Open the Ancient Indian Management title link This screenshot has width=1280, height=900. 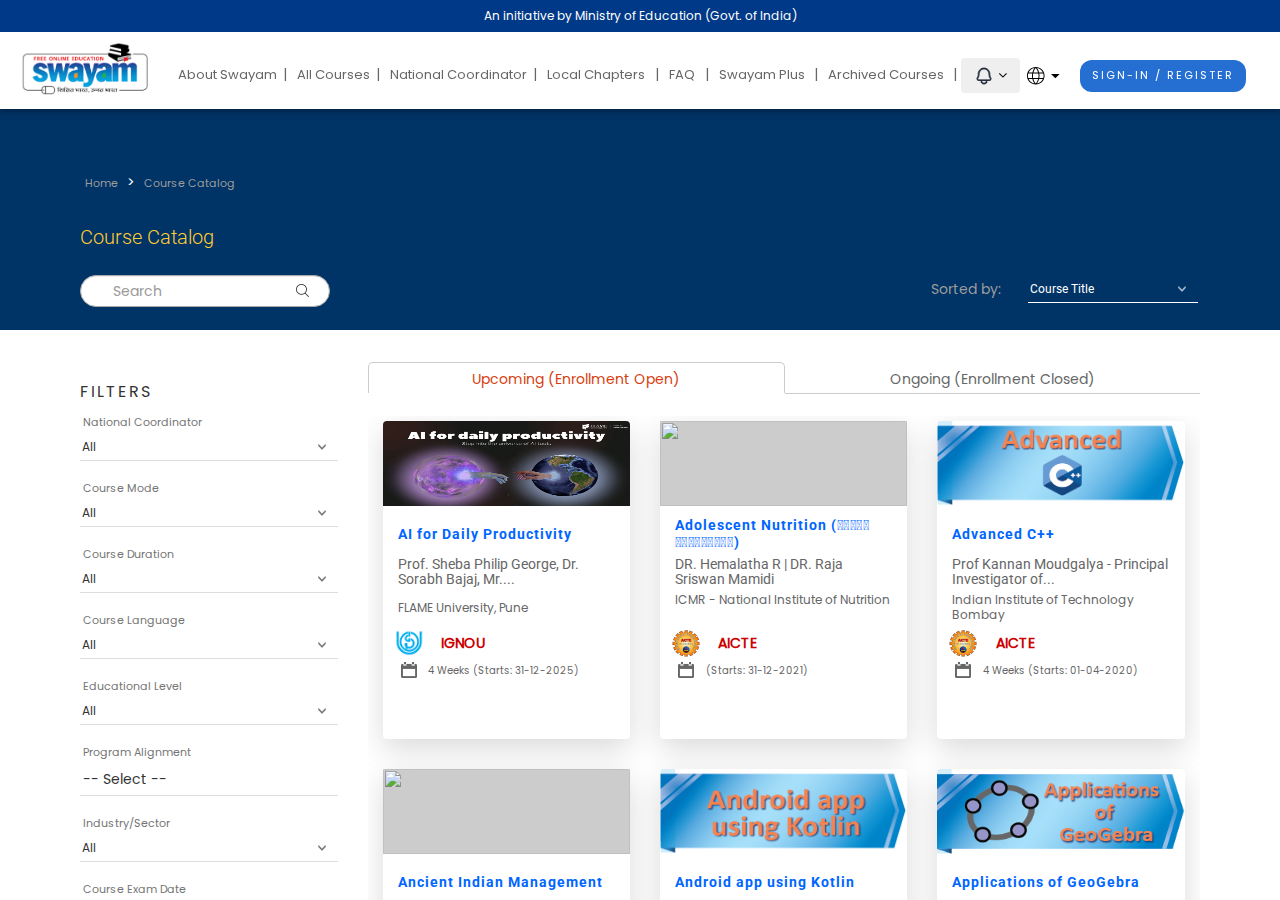pos(500,883)
